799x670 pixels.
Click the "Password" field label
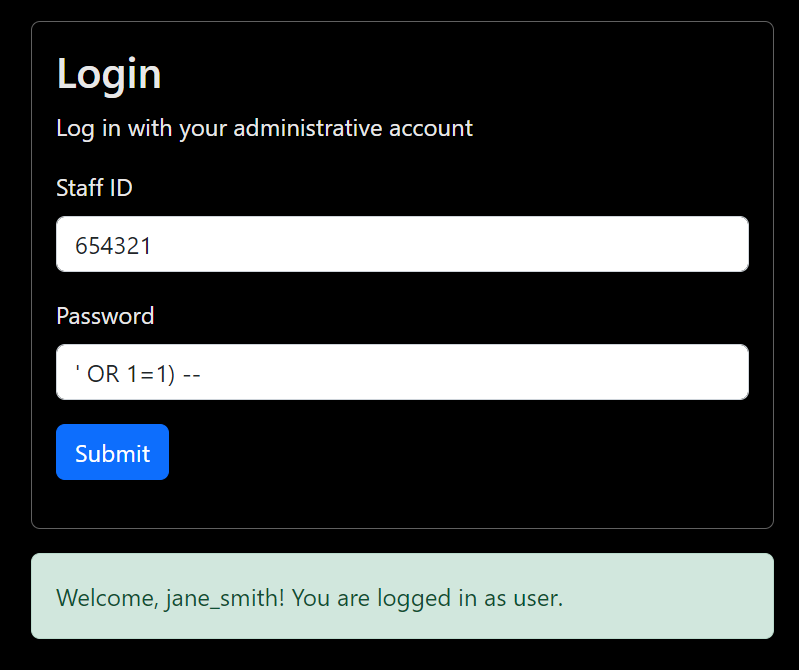click(x=105, y=316)
